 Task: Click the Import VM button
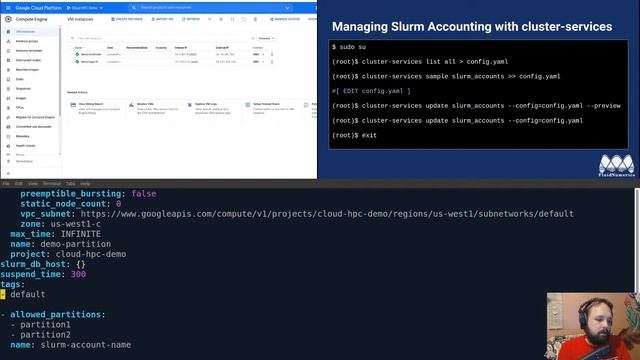coord(162,19)
